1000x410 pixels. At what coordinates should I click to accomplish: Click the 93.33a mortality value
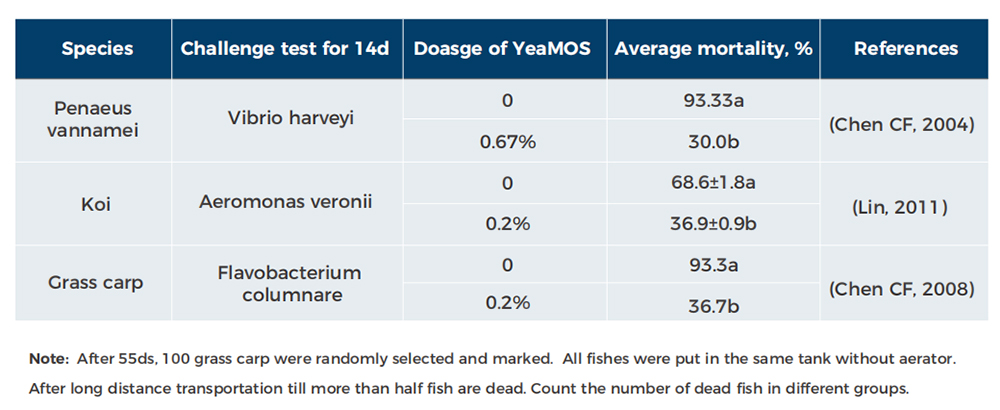(713, 100)
